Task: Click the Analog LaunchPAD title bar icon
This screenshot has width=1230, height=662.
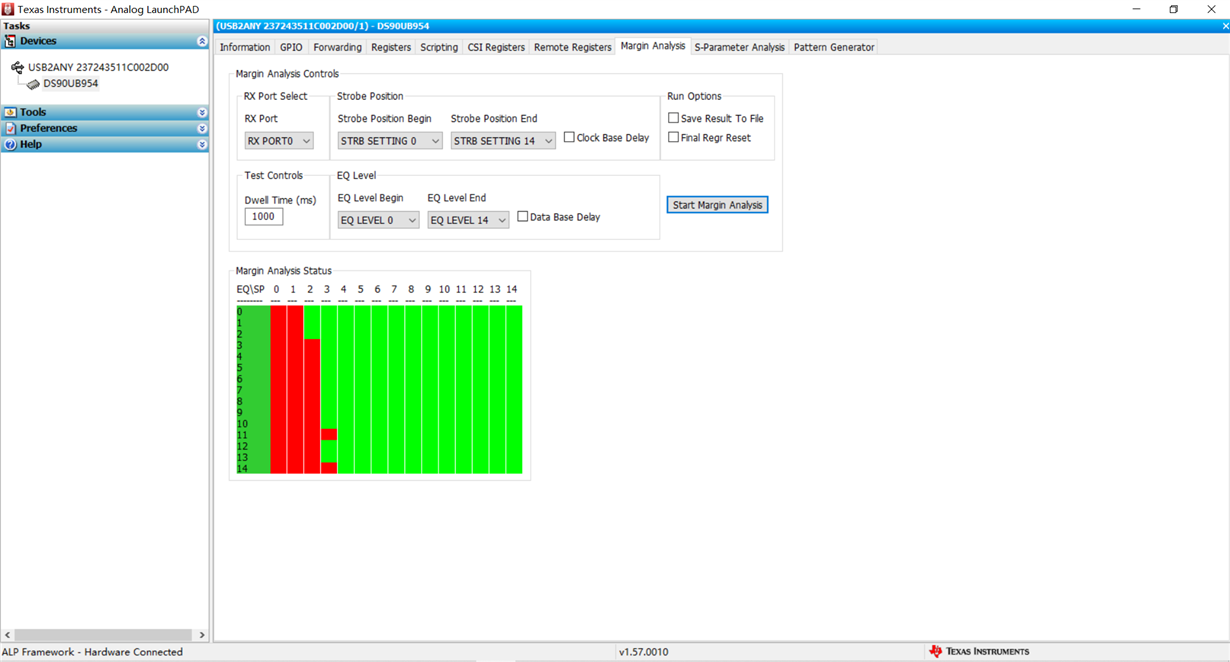Action: [9, 9]
